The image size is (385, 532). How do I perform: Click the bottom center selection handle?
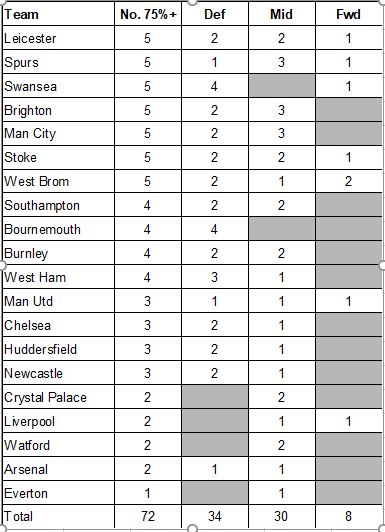pos(192,528)
